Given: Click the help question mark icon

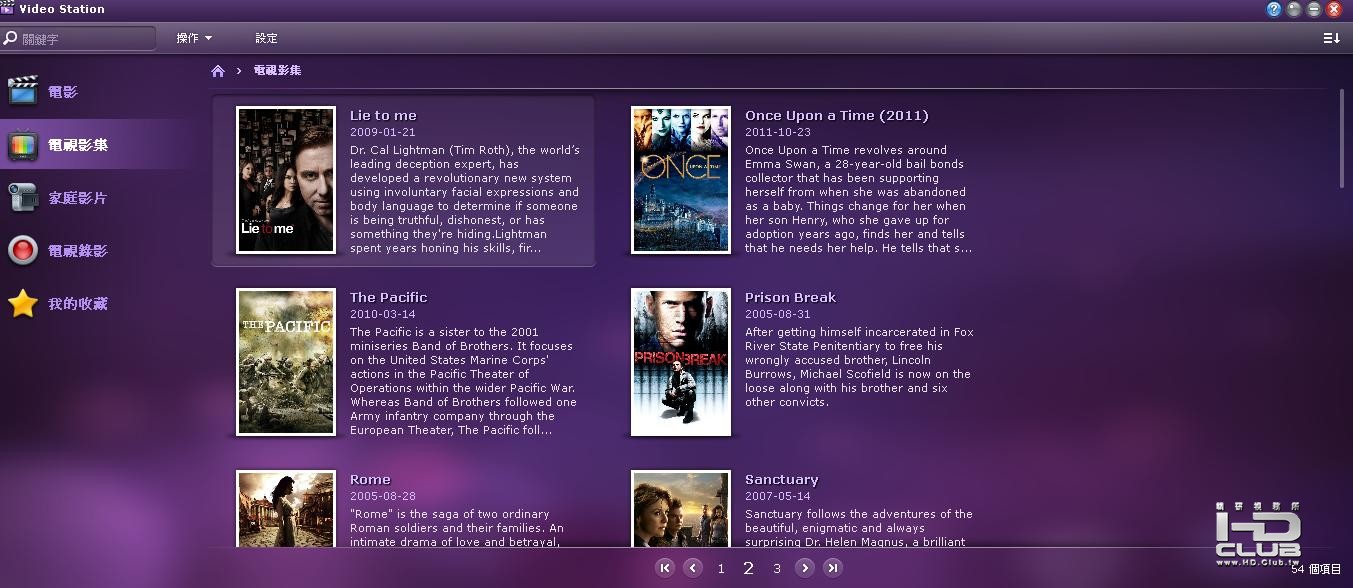Looking at the screenshot, I should pos(1274,9).
